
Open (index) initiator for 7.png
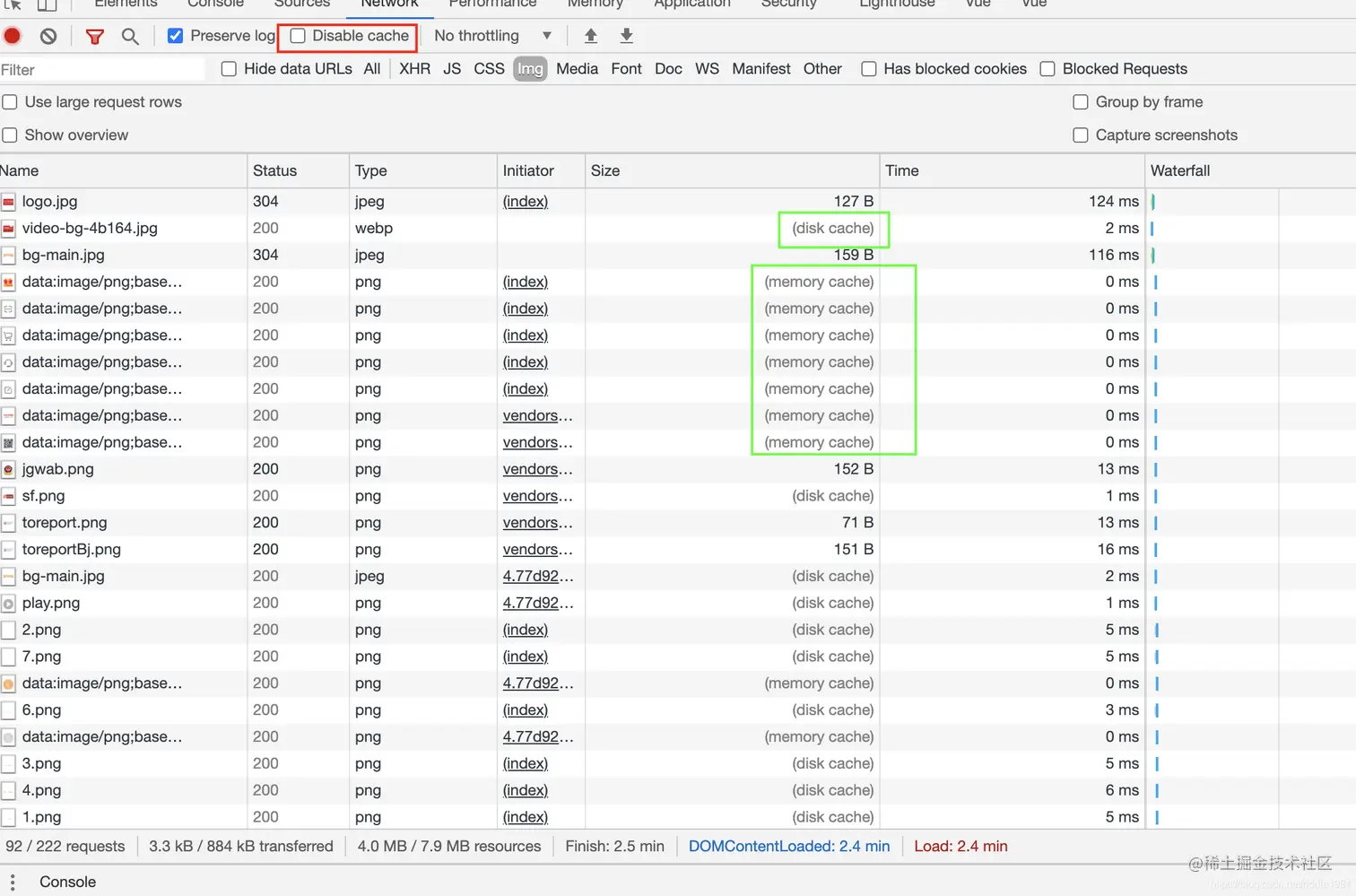[526, 657]
